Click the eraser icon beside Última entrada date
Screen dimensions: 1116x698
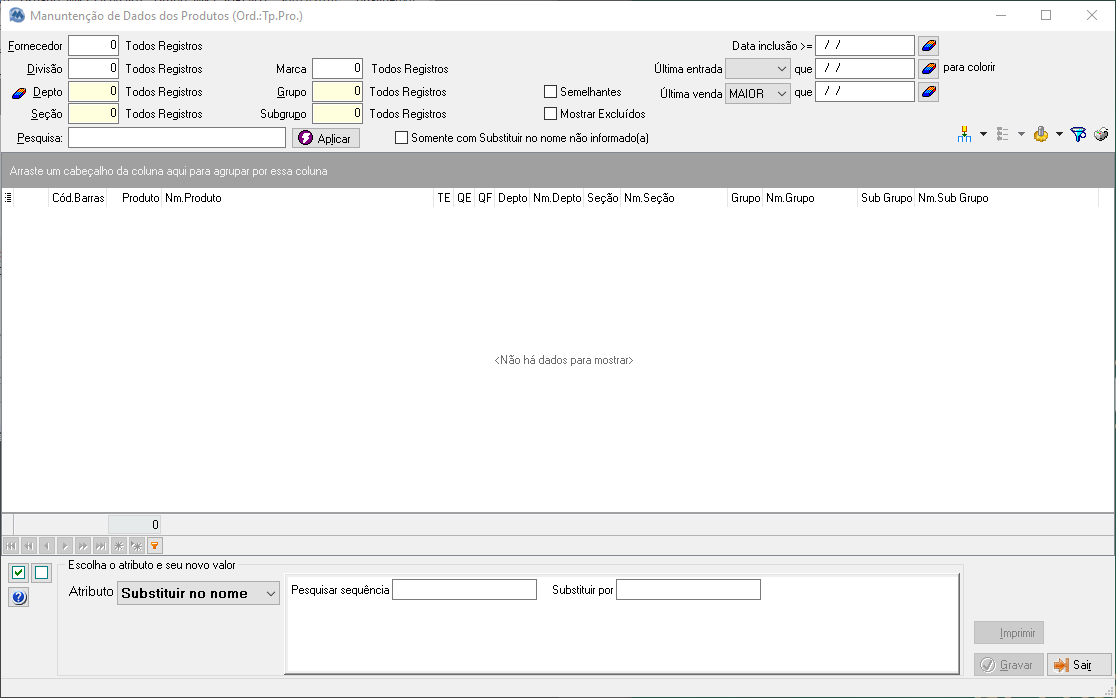click(x=928, y=68)
